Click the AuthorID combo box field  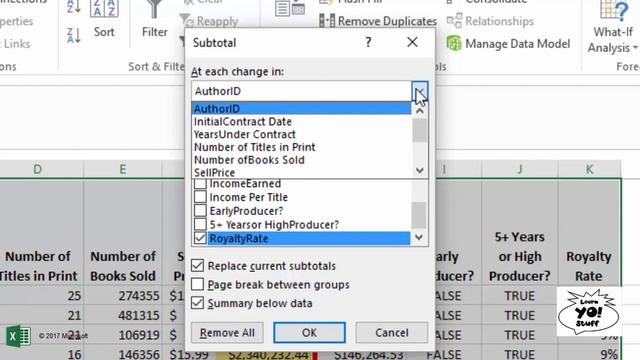pyautogui.click(x=301, y=91)
